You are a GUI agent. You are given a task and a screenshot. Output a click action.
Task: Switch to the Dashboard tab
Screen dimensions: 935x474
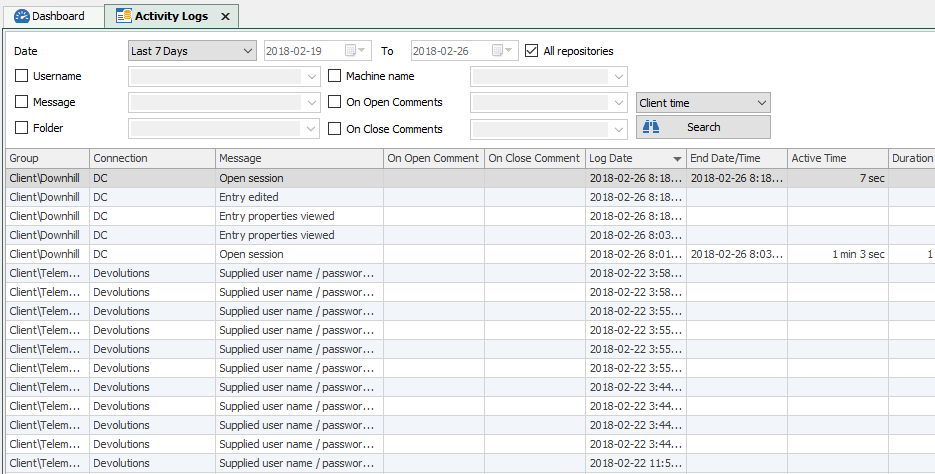click(x=50, y=16)
